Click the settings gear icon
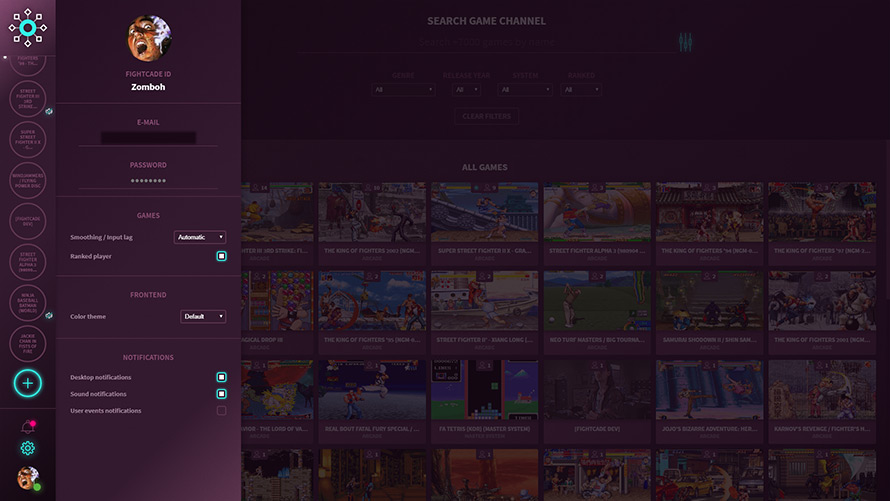The height and width of the screenshot is (501, 890). tap(27, 448)
